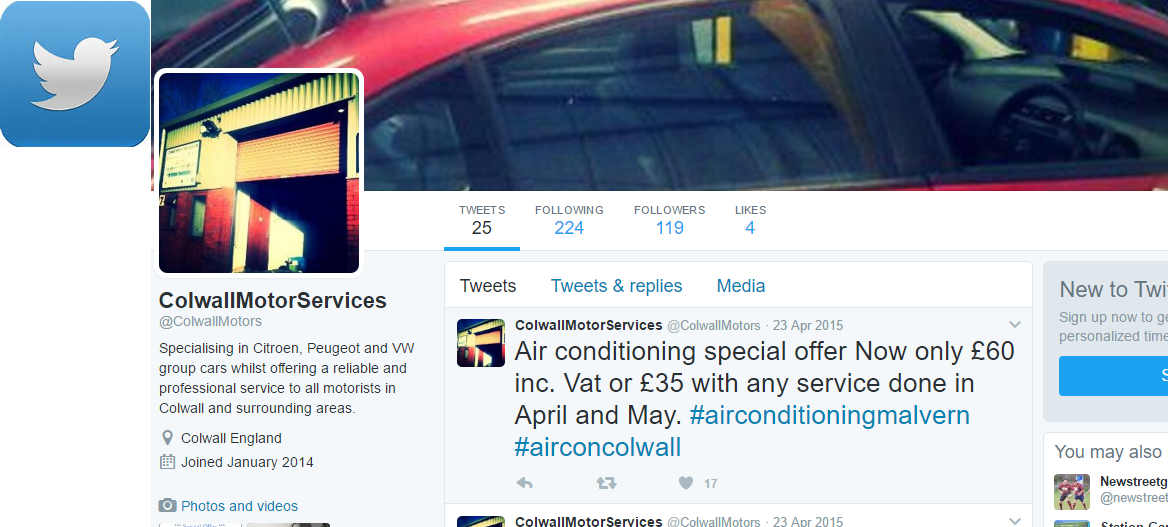Click the camera icon beside Photos and videos
1168x527 pixels.
pos(168,505)
